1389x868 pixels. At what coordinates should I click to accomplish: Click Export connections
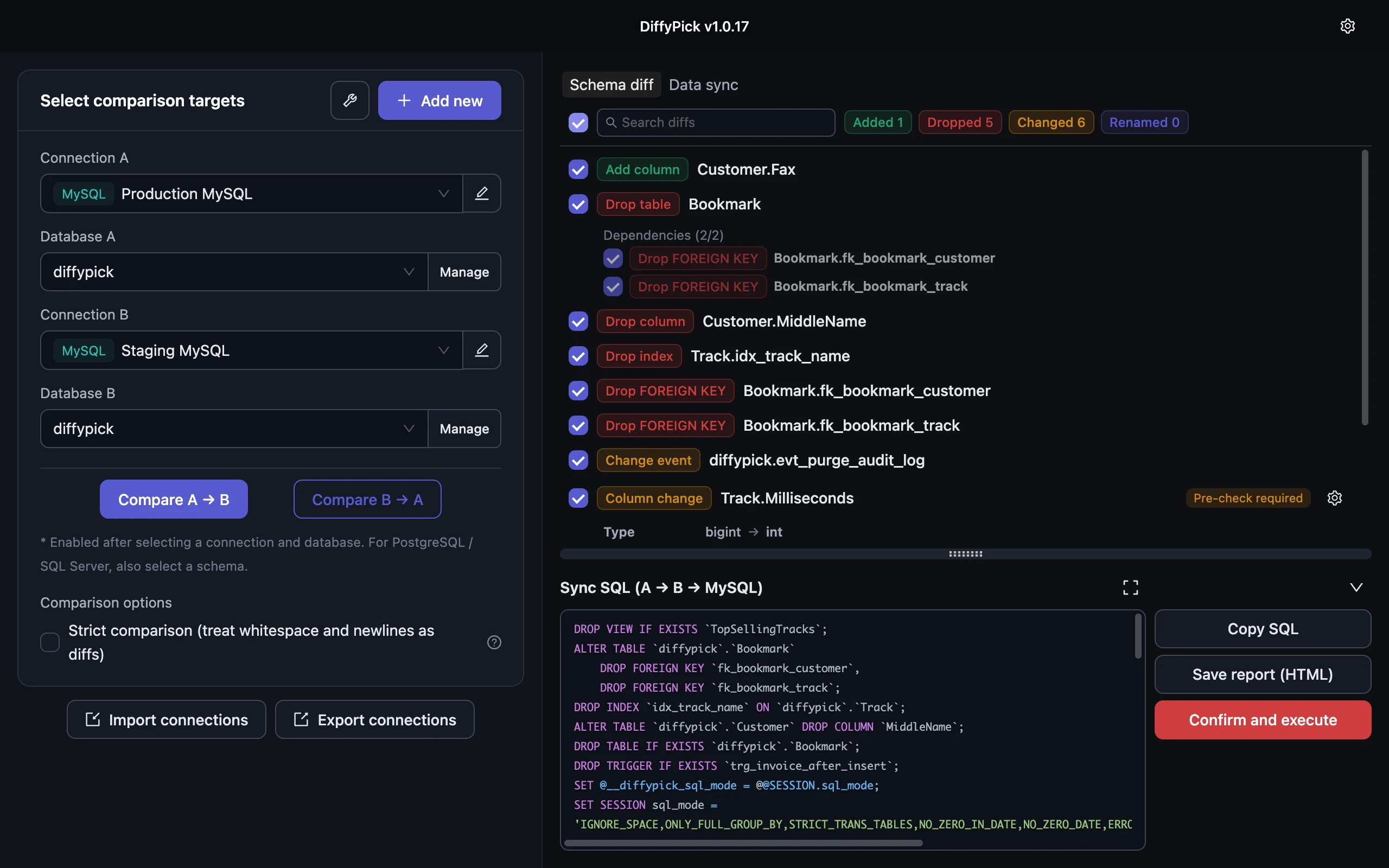point(375,719)
